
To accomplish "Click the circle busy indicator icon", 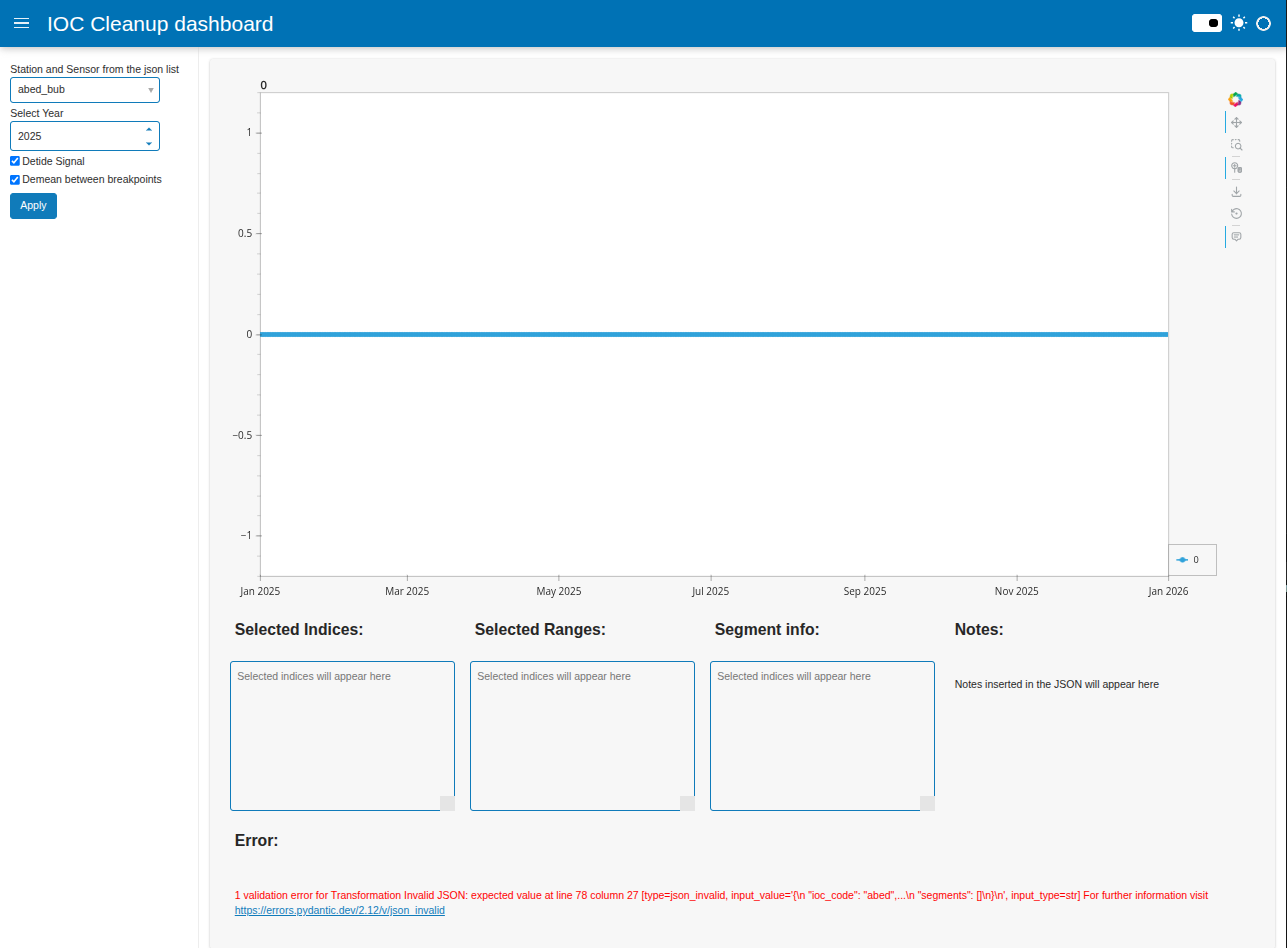I will click(1263, 23).
